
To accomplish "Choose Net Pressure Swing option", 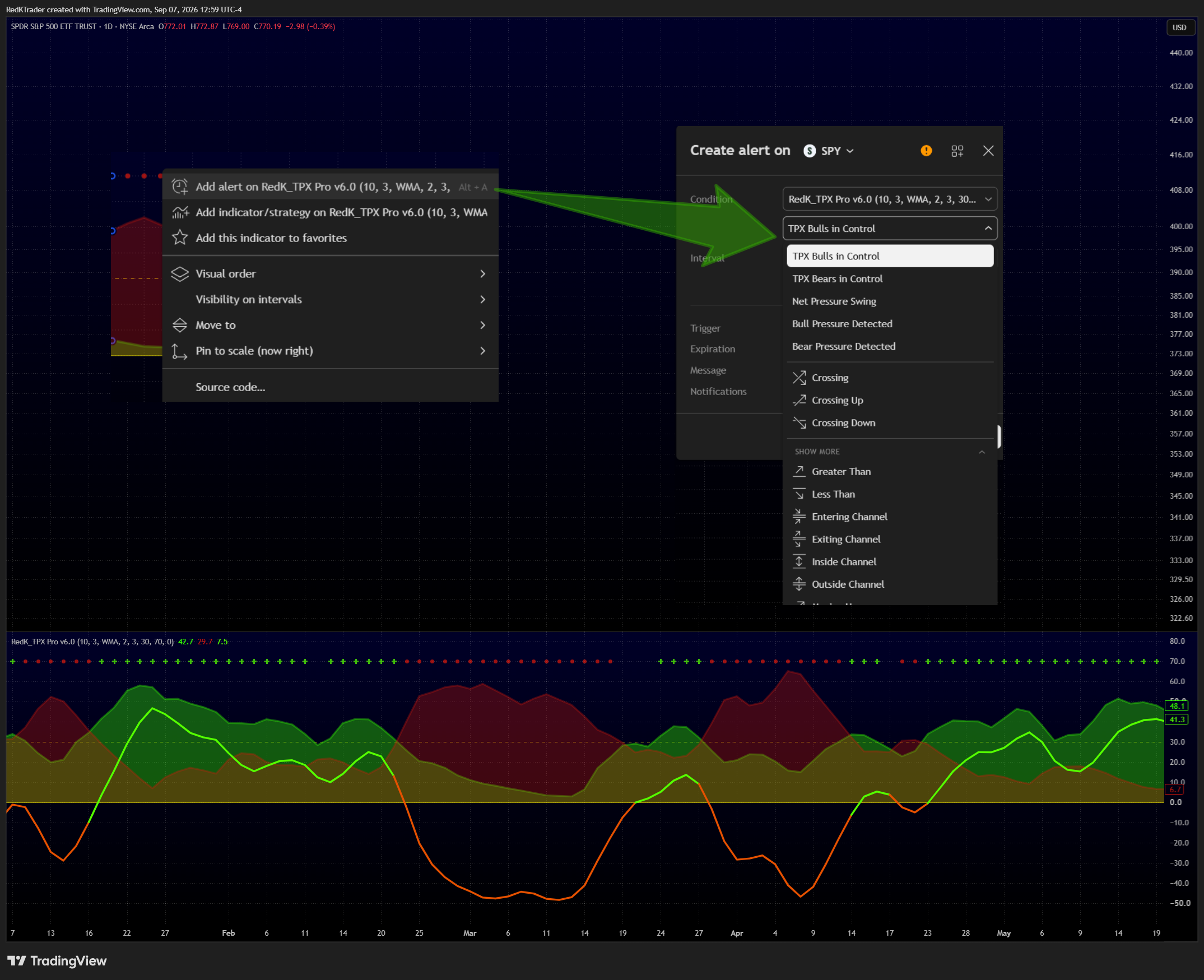I will (x=890, y=301).
